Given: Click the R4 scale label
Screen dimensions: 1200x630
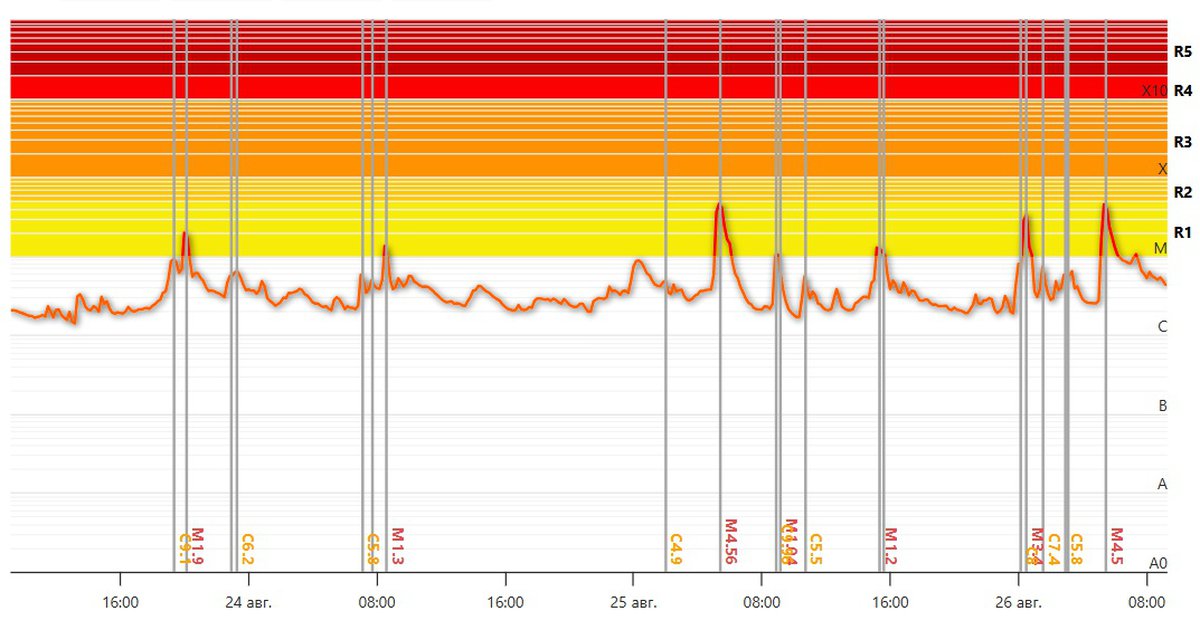Looking at the screenshot, I should click(1183, 91).
